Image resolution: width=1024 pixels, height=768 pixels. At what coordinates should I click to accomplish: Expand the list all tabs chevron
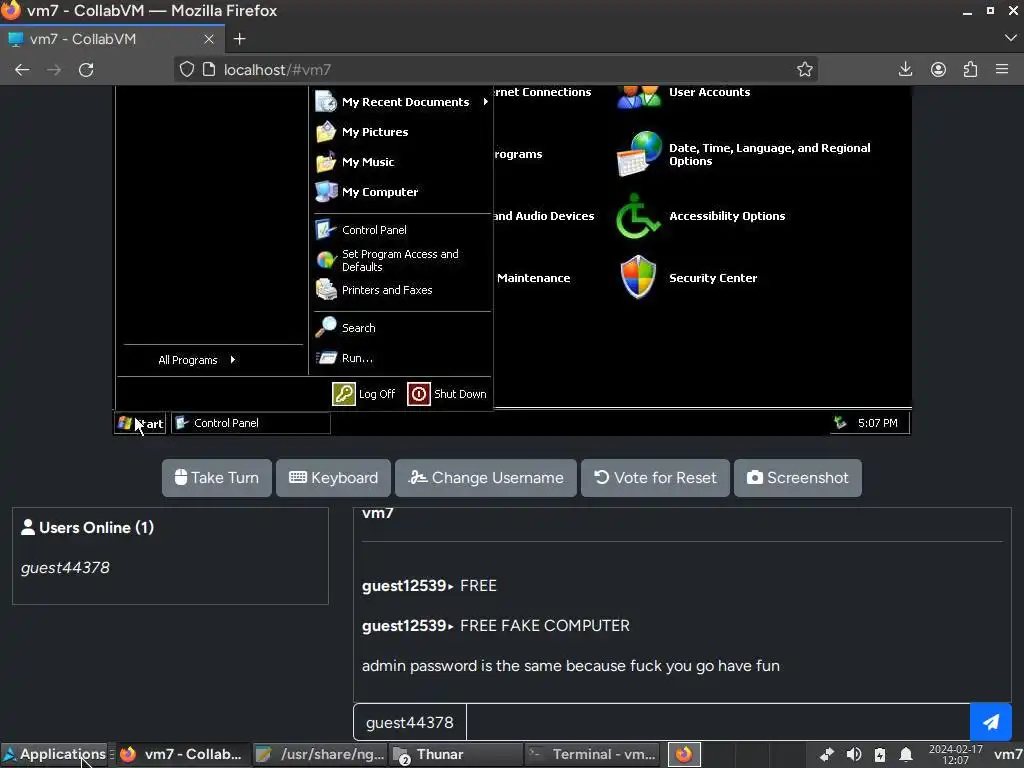(x=1010, y=39)
